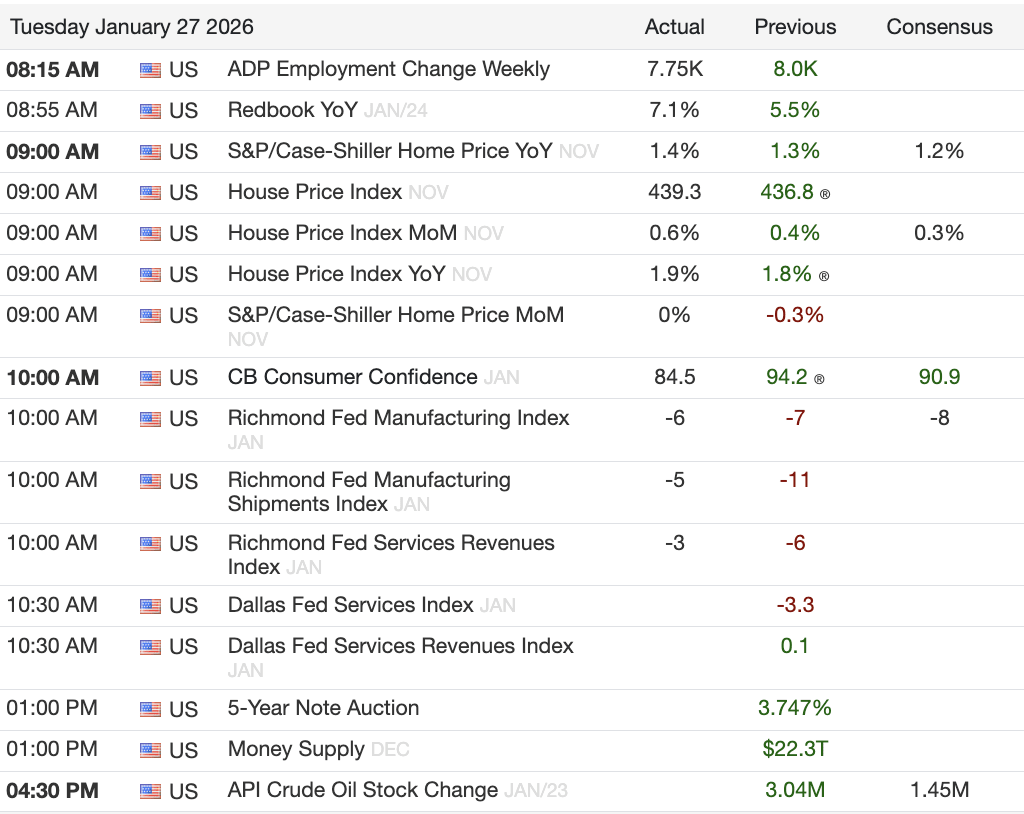Viewport: 1024px width, 814px height.
Task: Click the revised marker beside 436.8
Action: 824,194
